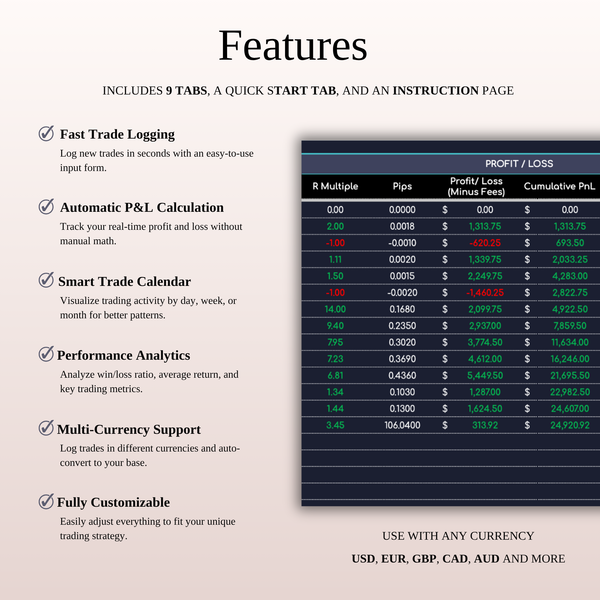
Task: Select cumulative PnL value 4,283.00
Action: (x=570, y=276)
